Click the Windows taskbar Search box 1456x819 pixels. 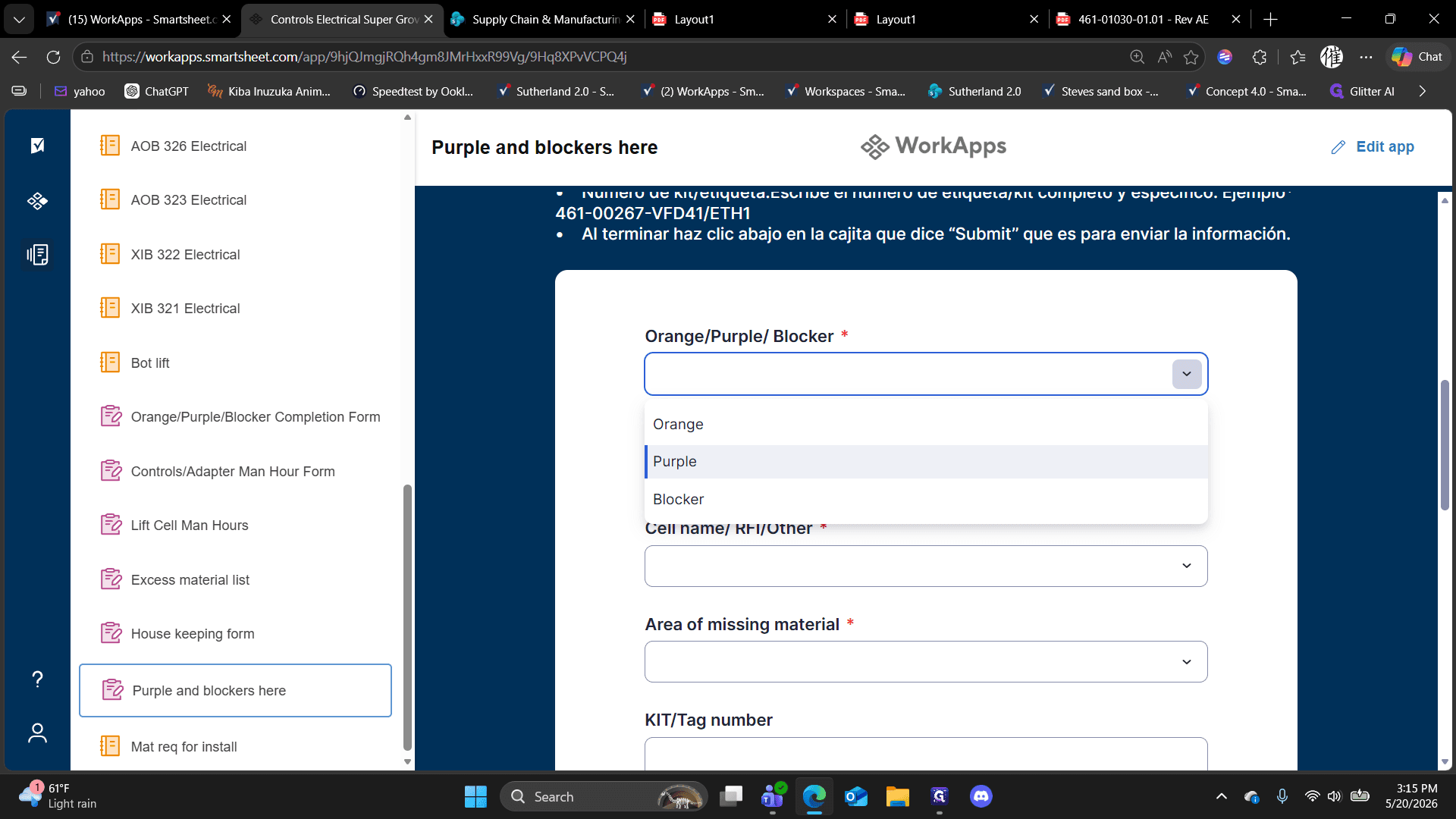pos(604,796)
